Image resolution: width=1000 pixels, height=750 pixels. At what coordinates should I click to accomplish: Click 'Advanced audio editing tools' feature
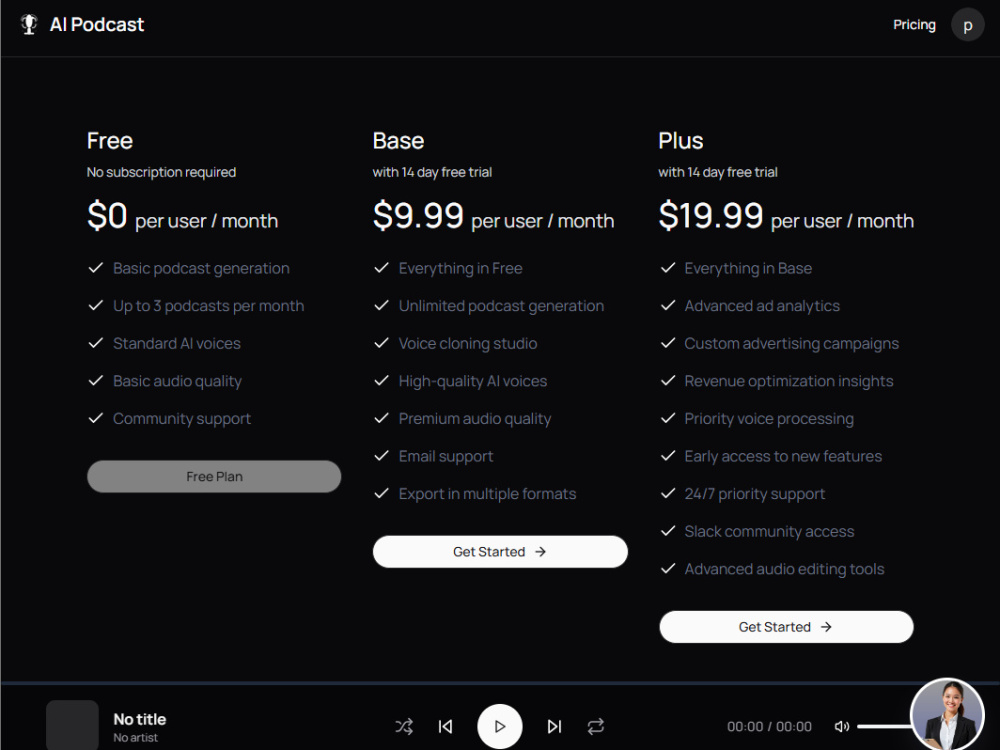(784, 570)
